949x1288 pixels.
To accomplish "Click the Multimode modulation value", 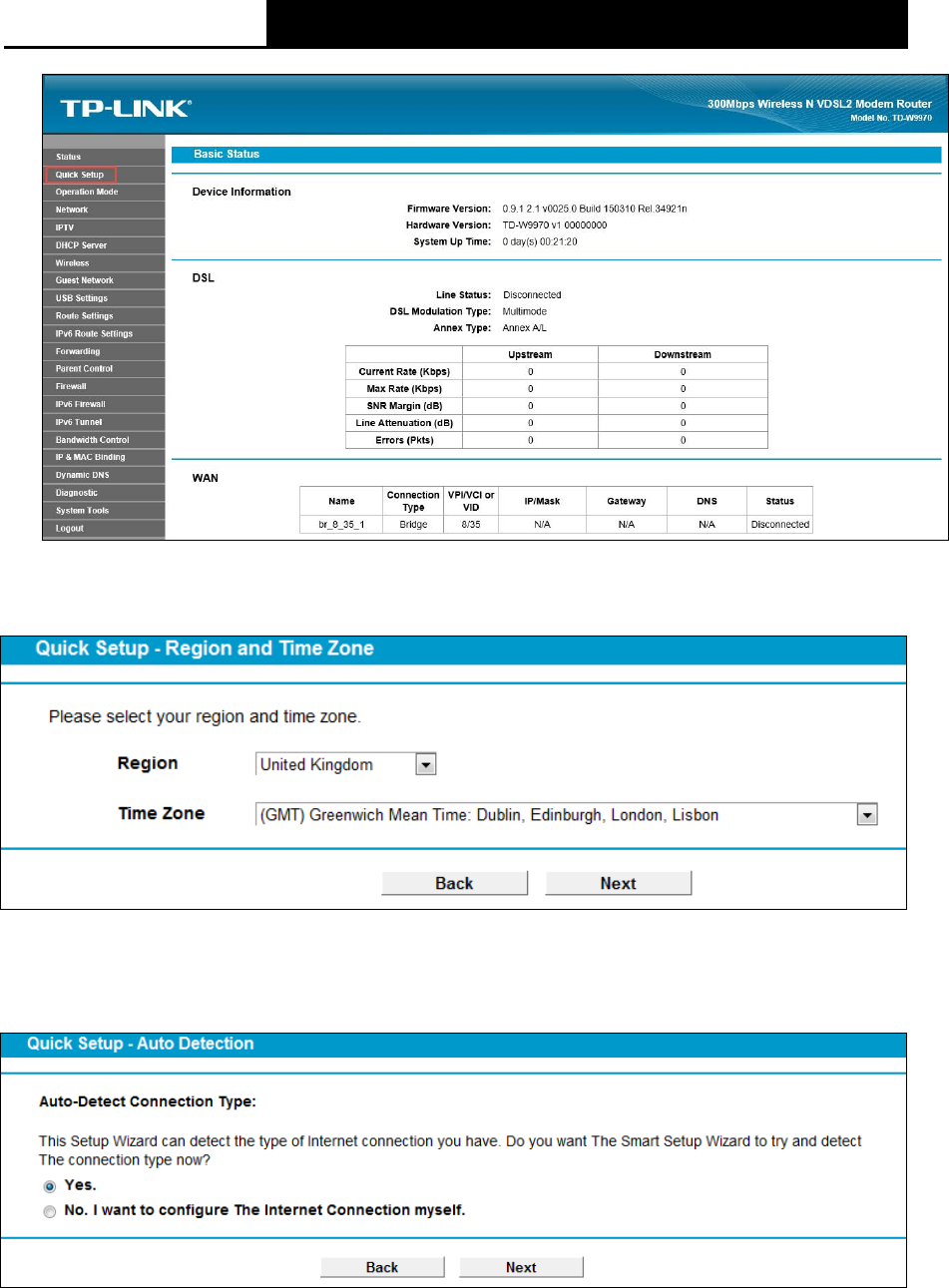I will point(525,312).
